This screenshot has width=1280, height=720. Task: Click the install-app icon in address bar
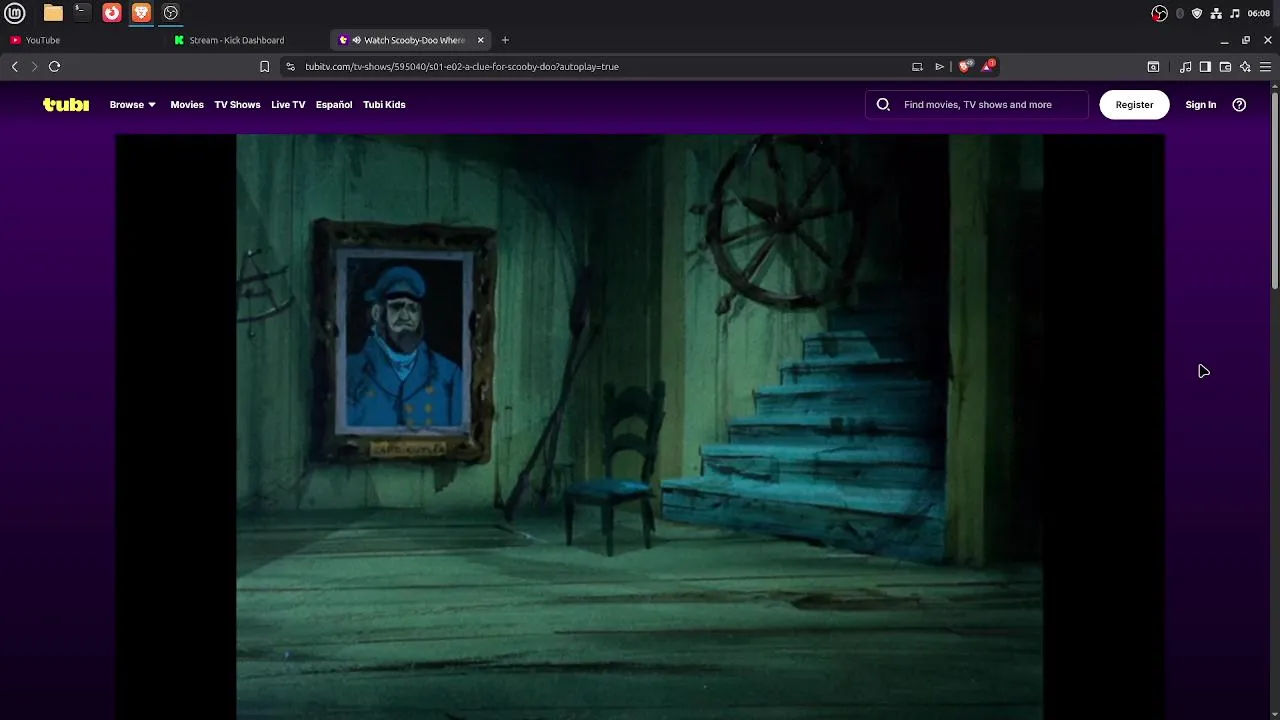917,66
